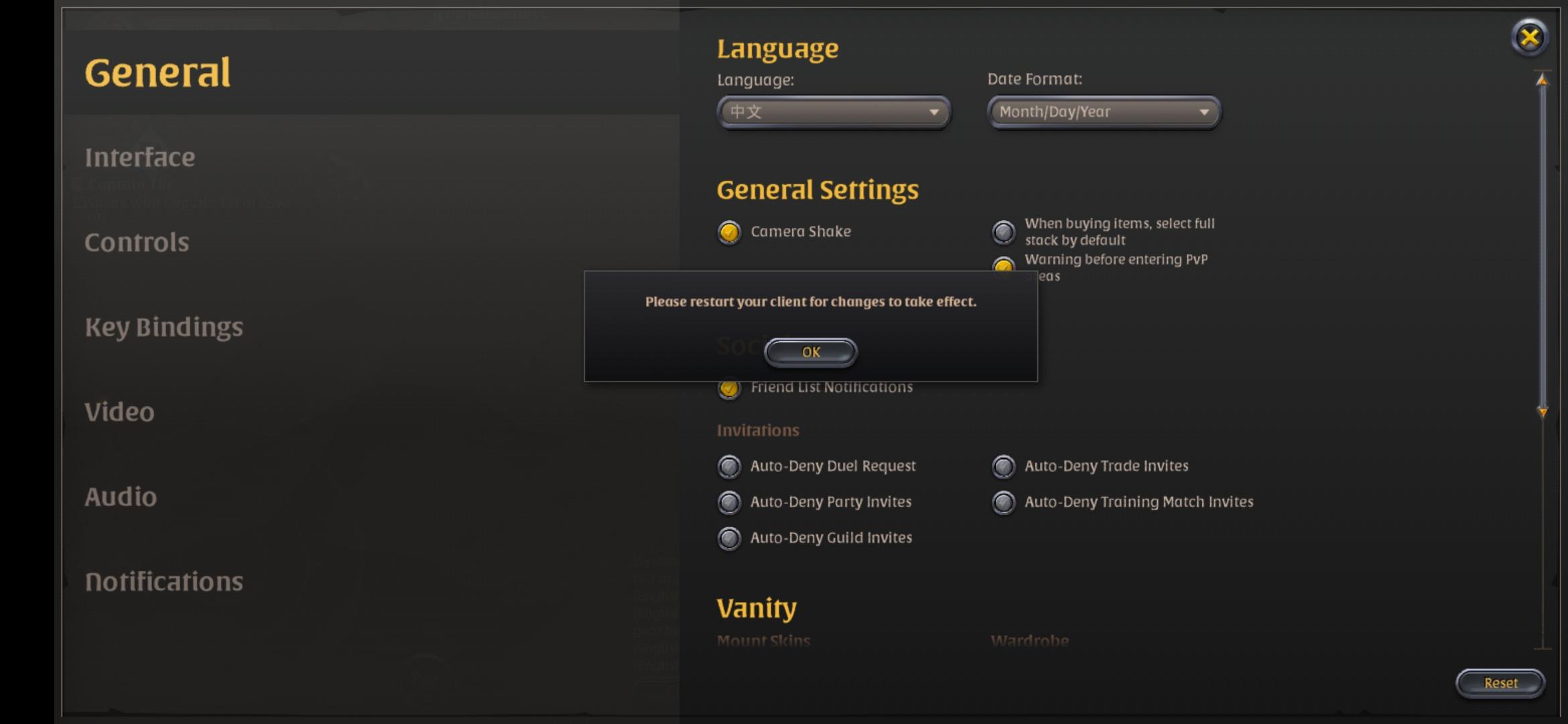Toggle Auto-Deny Guild Invites
The image size is (1568, 724).
(x=729, y=538)
